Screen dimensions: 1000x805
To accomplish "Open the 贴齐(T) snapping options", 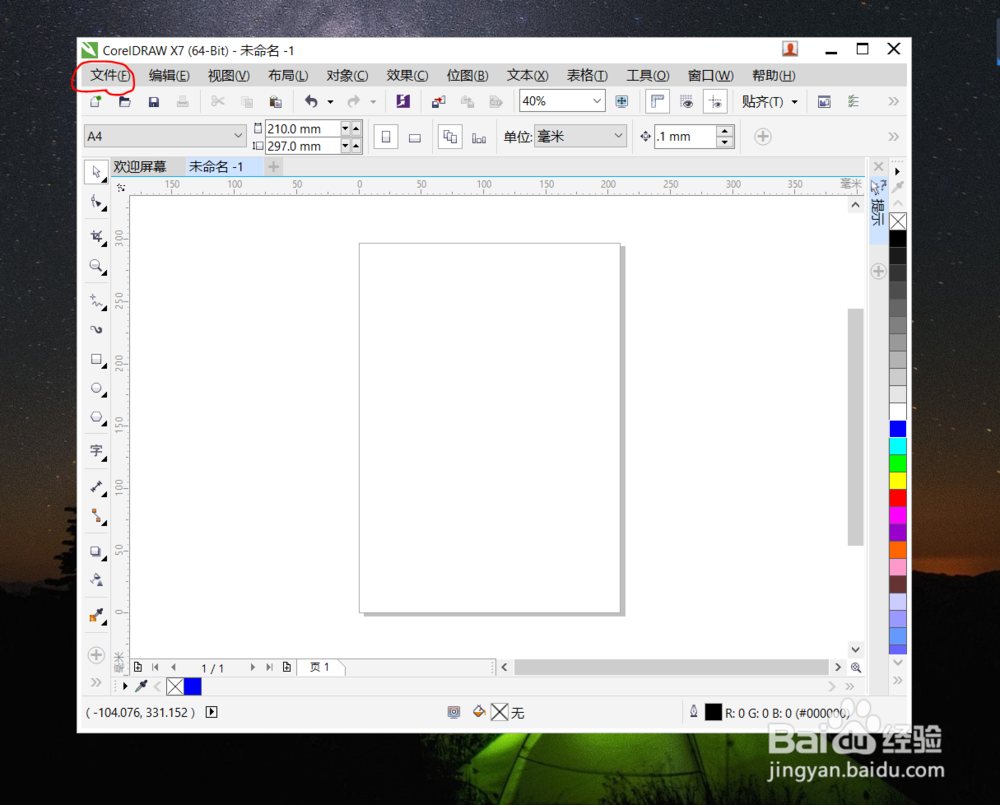I will (x=765, y=101).
